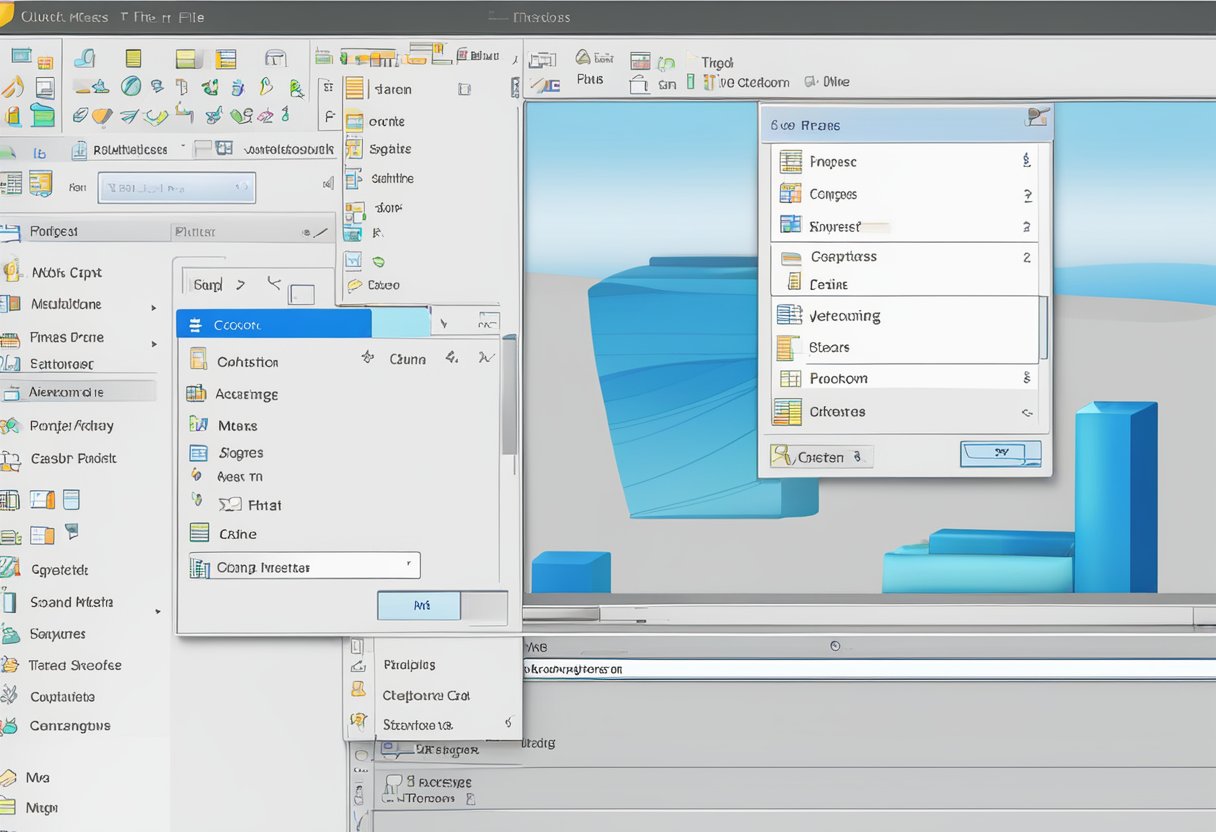Click the icon beside the Acaemge entry
The image size is (1216, 832).
[x=196, y=394]
